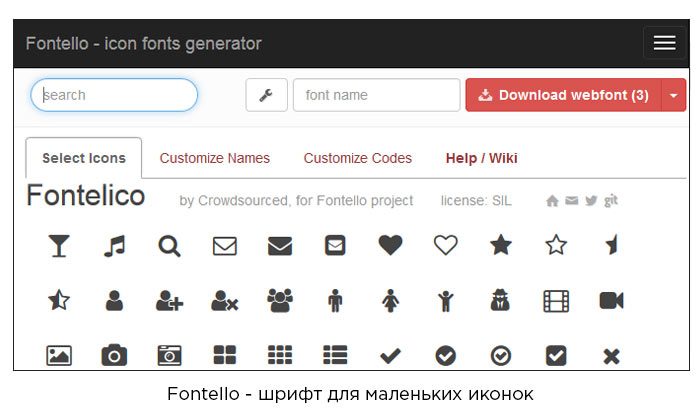
Task: Click the Fontelico font heading
Action: pyautogui.click(x=86, y=196)
